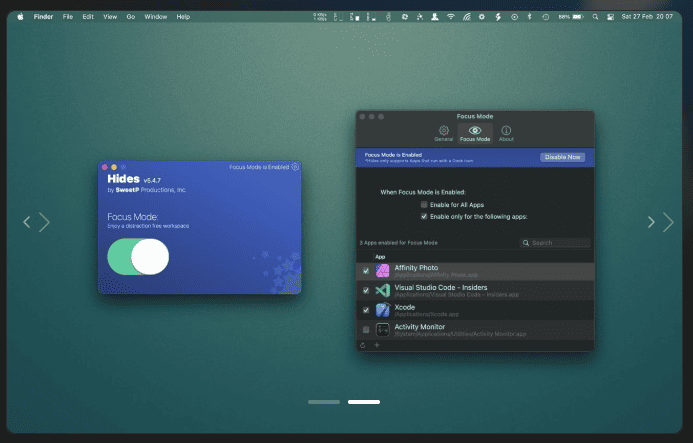Viewport: 693px width, 443px height.
Task: Select the Xcode row text
Action: (x=405, y=307)
